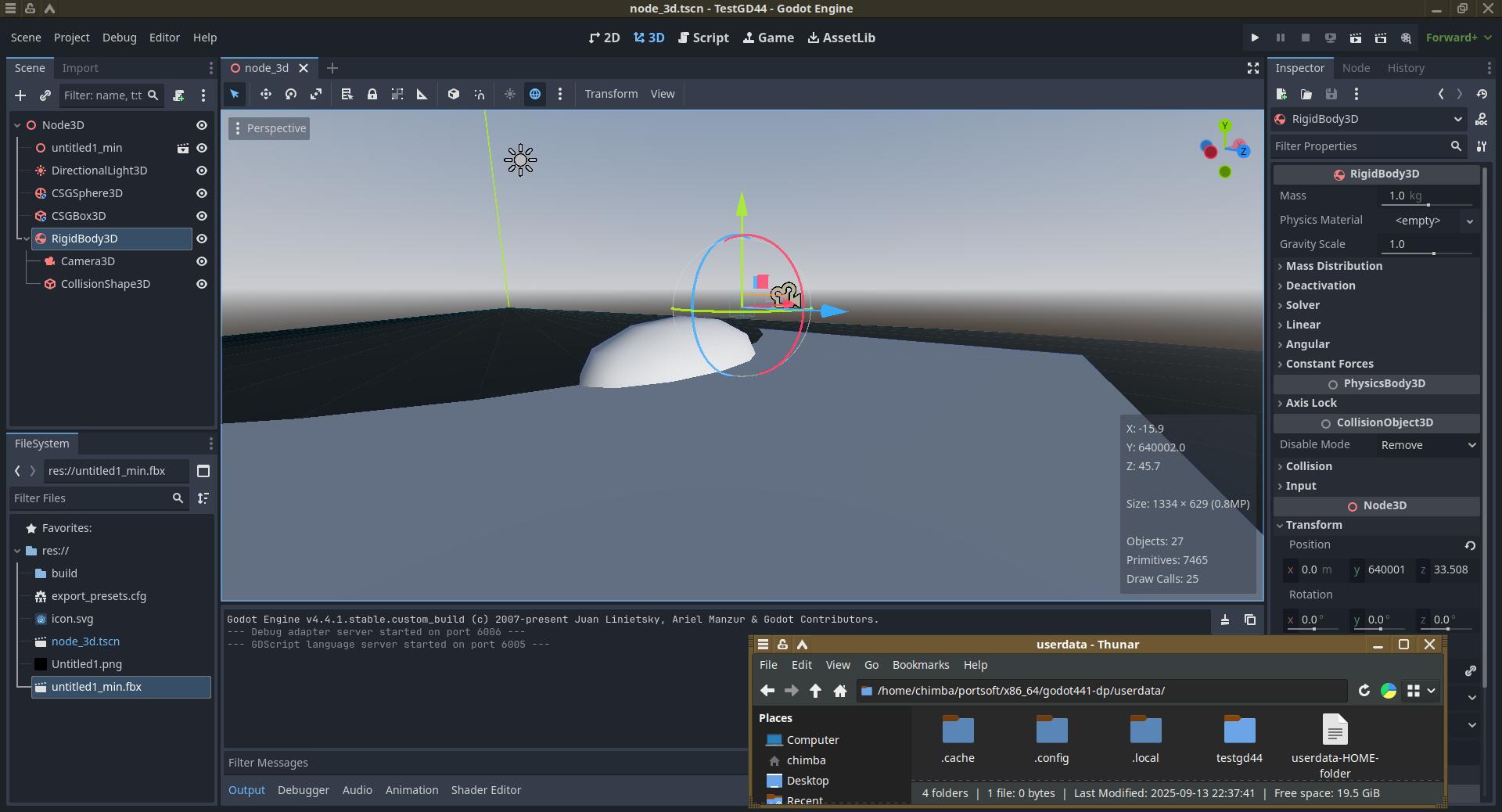Open the Disable Mode dropdown

[x=1428, y=445]
